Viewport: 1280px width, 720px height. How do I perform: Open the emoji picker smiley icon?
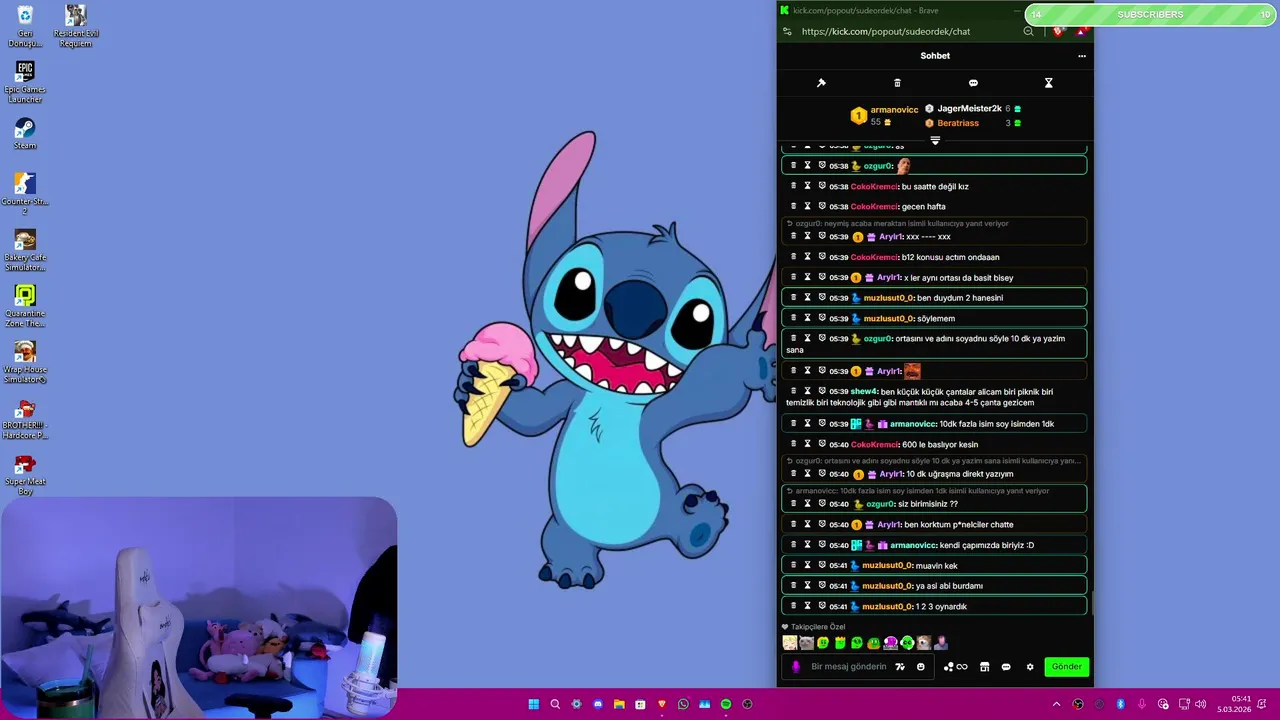click(x=921, y=667)
